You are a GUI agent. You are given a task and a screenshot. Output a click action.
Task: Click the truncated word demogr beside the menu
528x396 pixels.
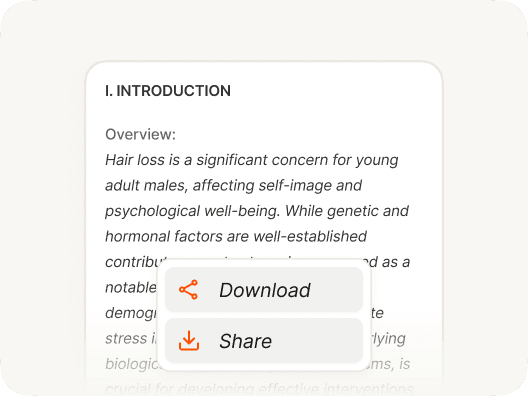(131, 313)
